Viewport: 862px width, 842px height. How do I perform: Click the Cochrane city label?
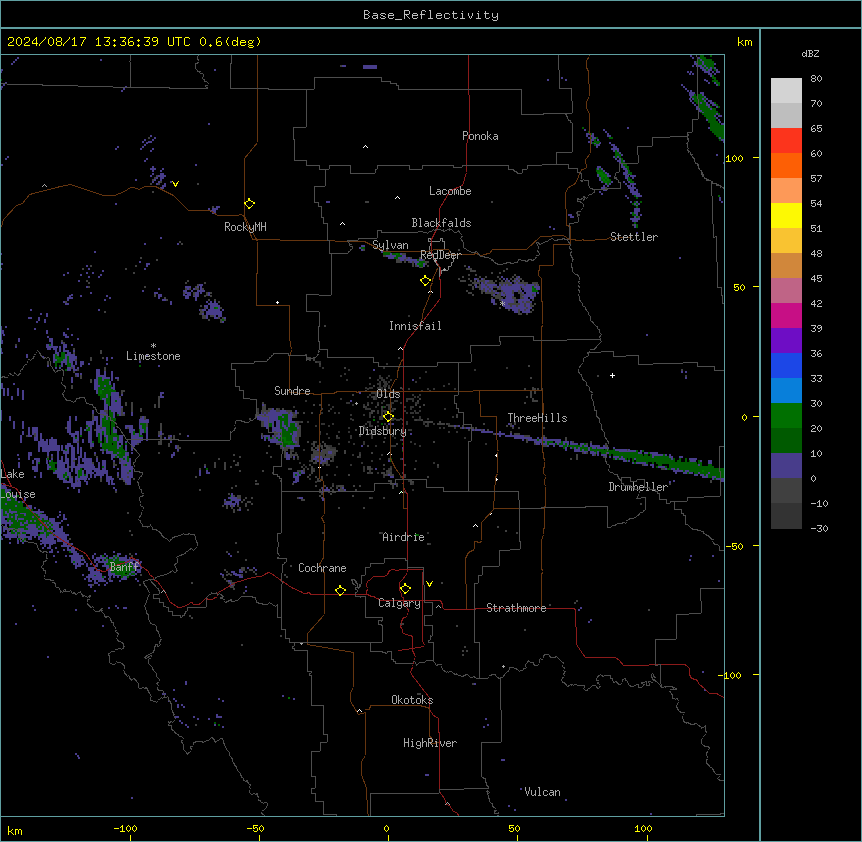click(322, 568)
